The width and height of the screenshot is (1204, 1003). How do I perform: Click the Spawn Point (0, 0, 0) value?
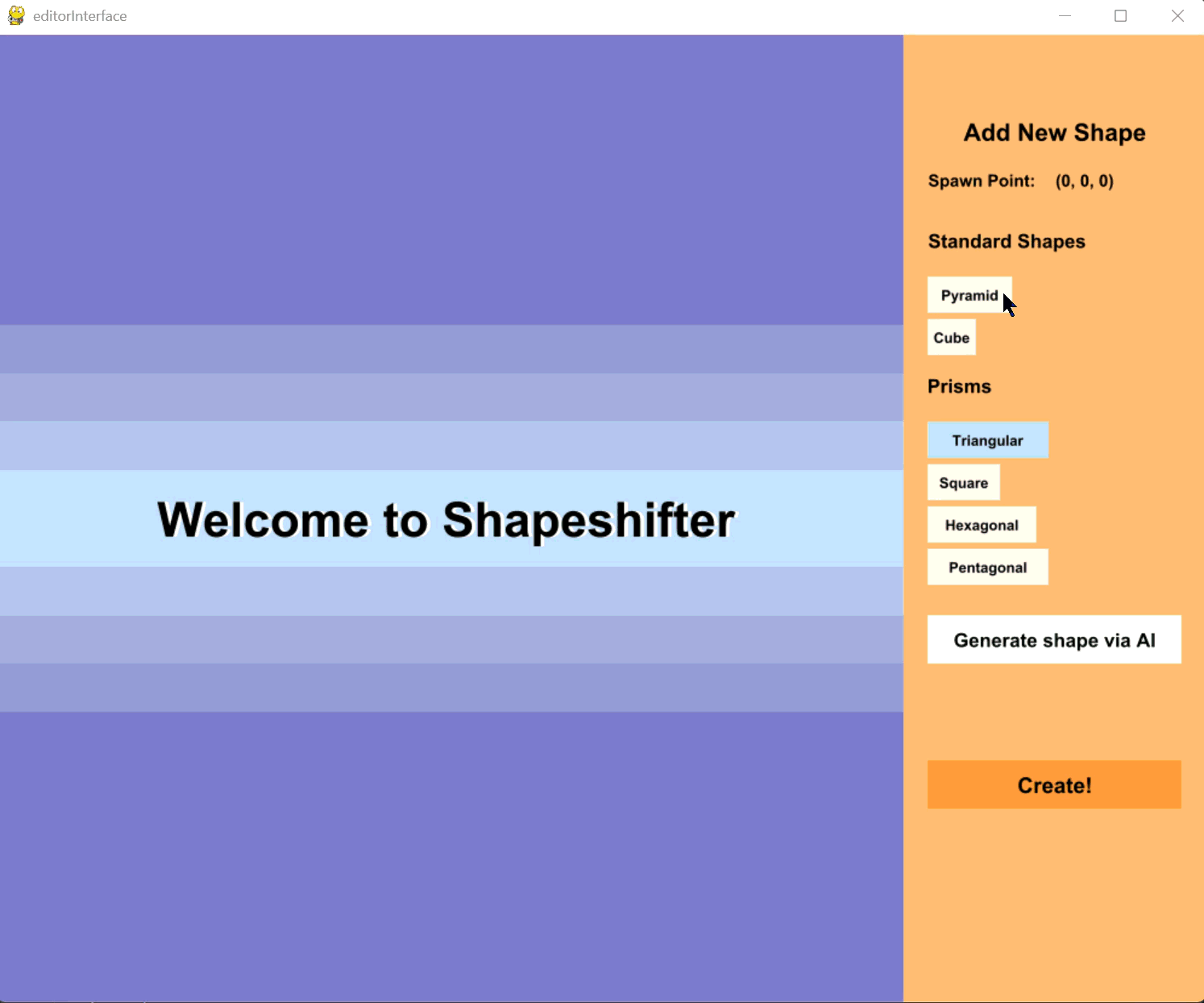[x=1085, y=181]
